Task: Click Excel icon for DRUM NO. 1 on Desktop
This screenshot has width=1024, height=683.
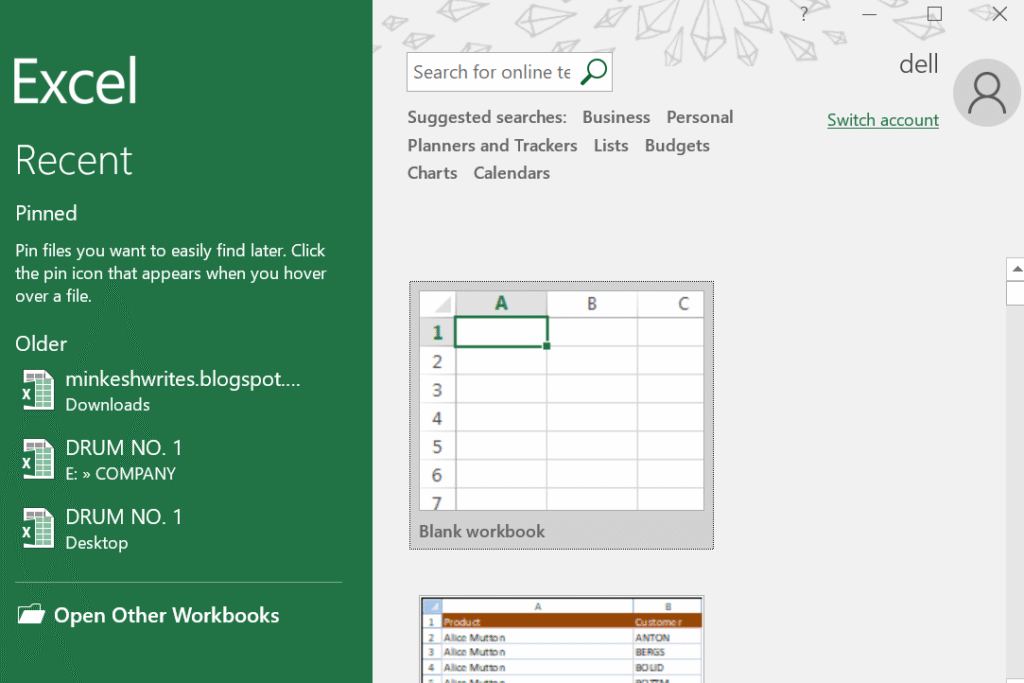Action: click(38, 529)
